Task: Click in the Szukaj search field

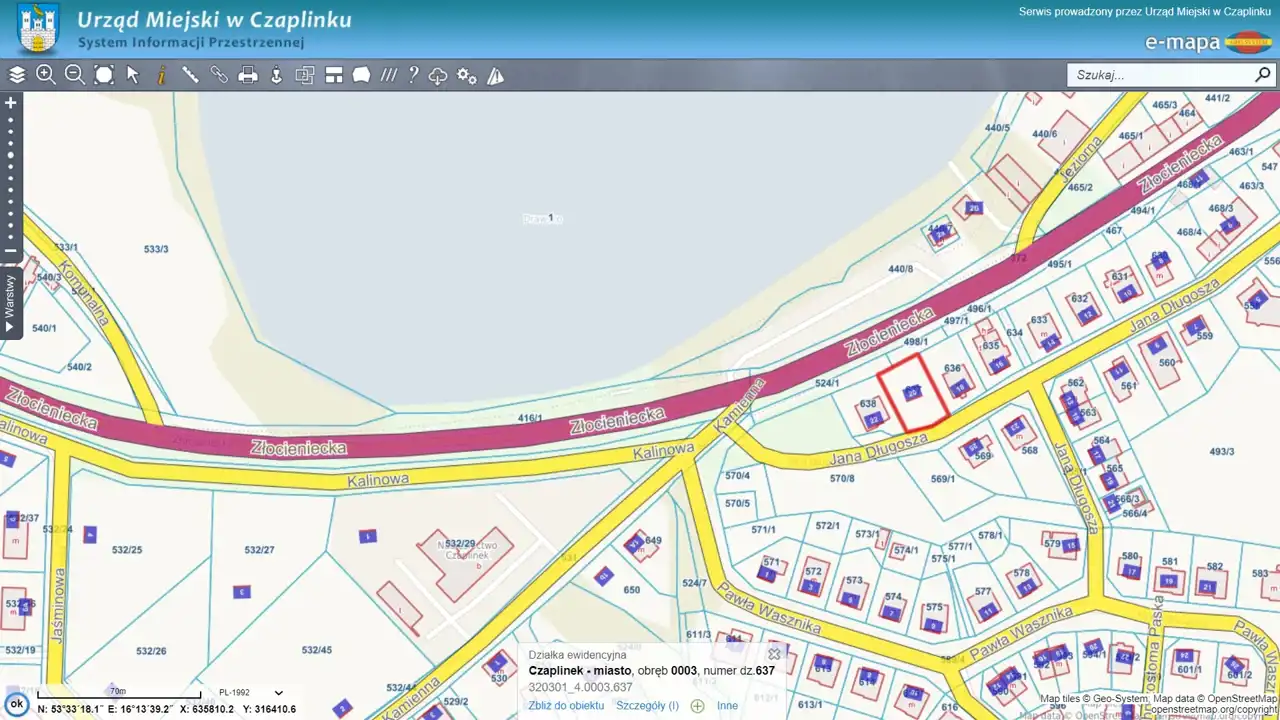Action: pos(1160,75)
